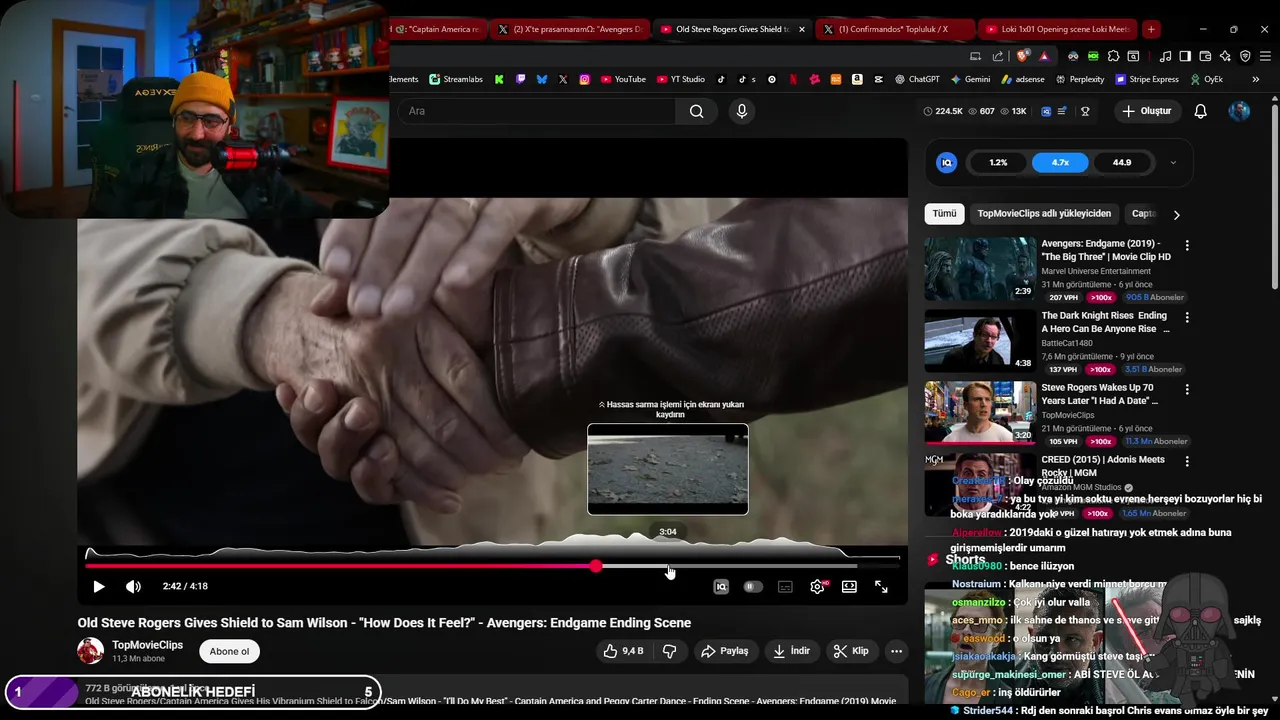Enter fullscreen mode

click(x=881, y=587)
